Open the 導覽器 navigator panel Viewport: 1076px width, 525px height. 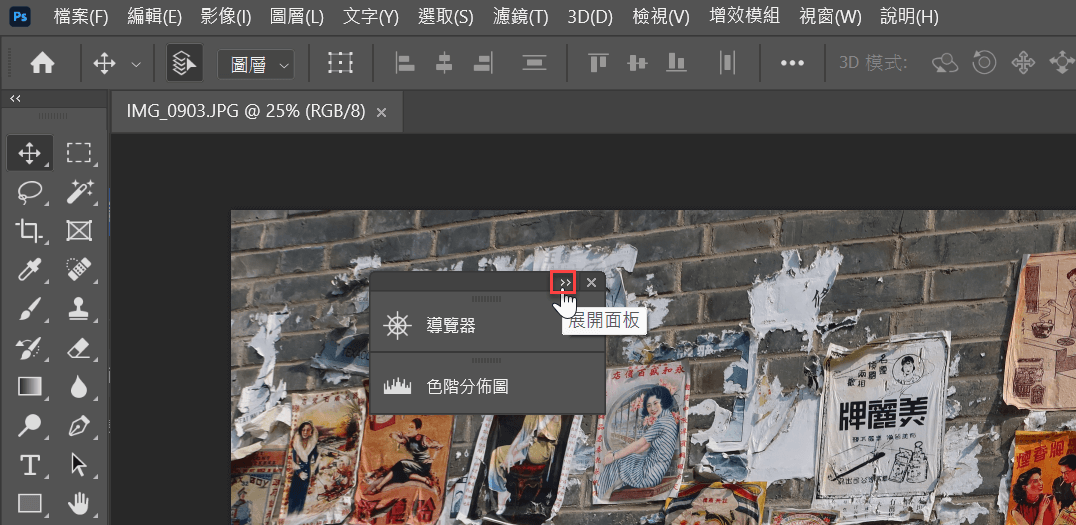(x=487, y=325)
